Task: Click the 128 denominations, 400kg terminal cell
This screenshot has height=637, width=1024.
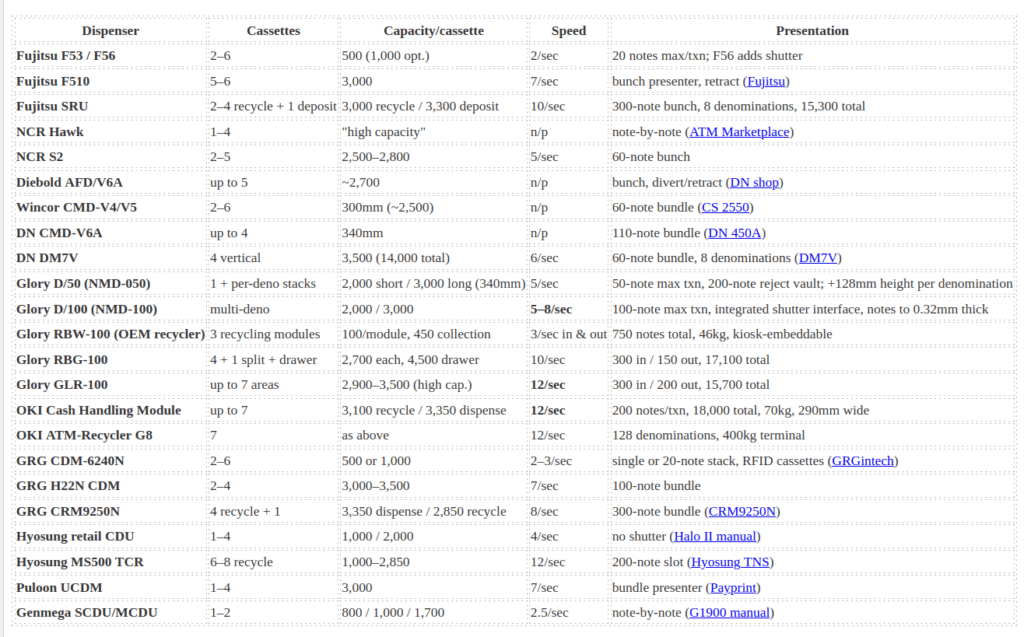Action: [812, 436]
